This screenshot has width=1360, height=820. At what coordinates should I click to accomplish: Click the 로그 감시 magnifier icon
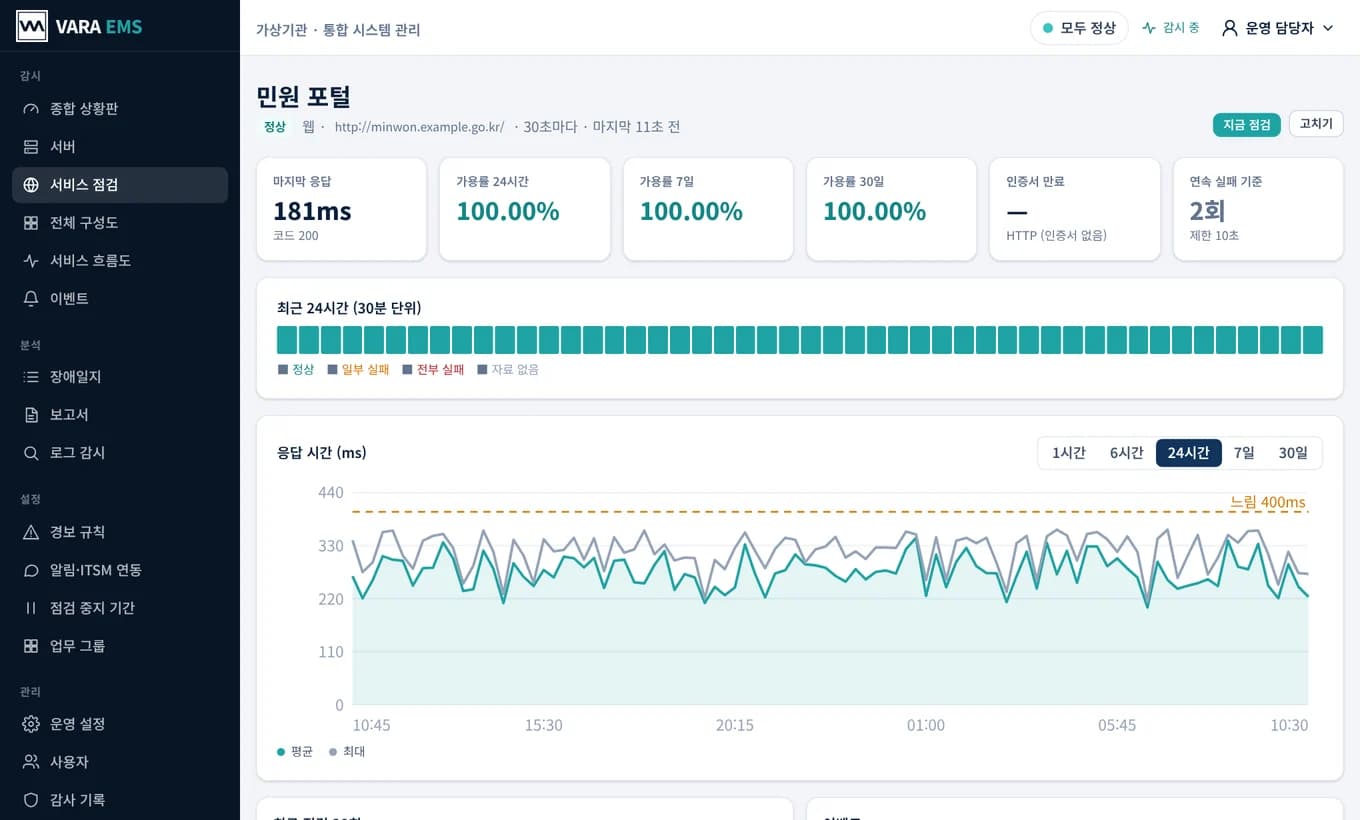pos(31,452)
